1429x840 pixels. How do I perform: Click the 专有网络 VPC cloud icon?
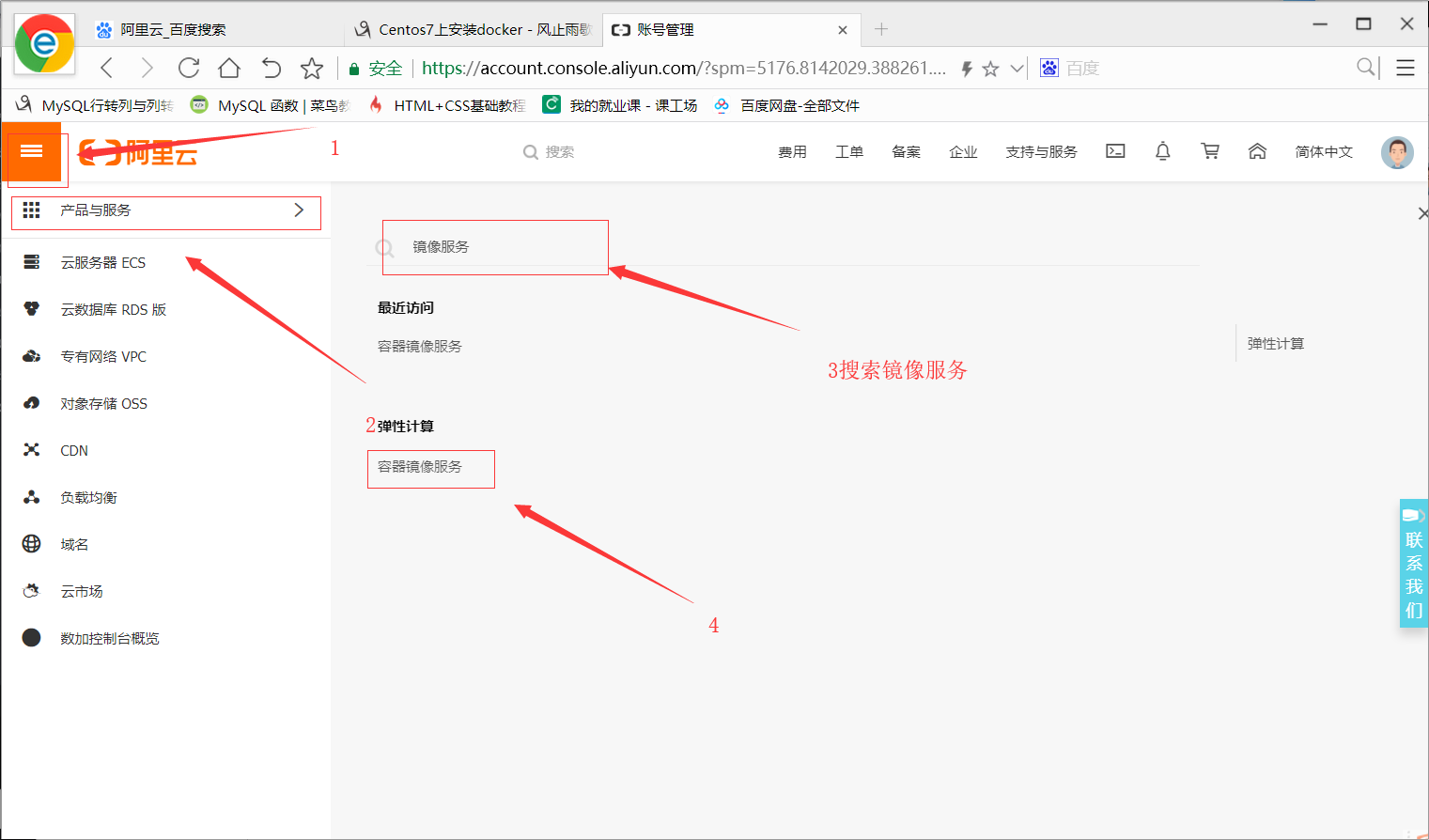point(32,356)
